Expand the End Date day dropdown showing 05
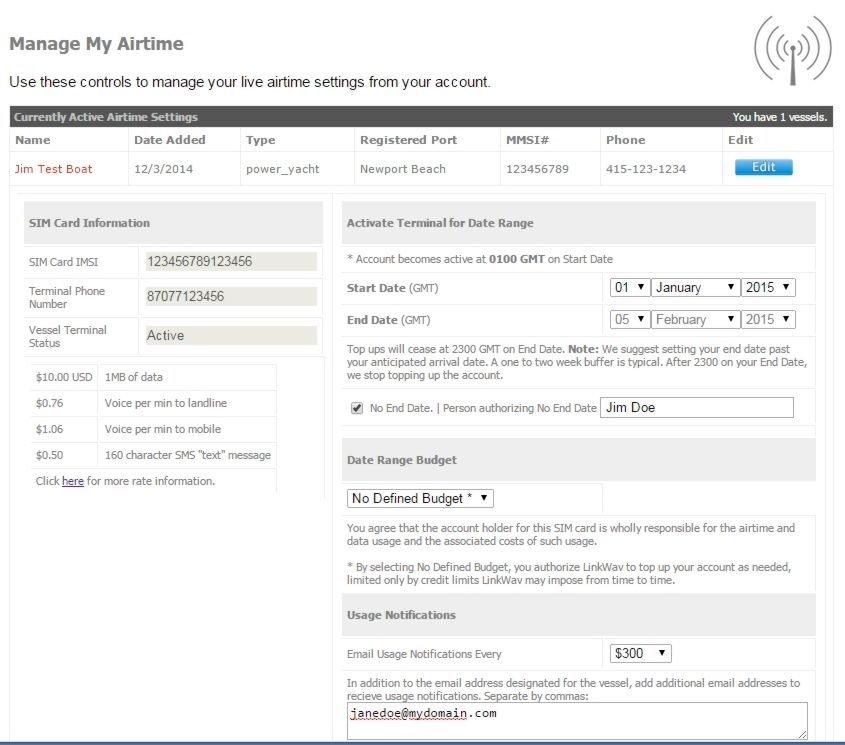The image size is (845, 745). tap(629, 319)
